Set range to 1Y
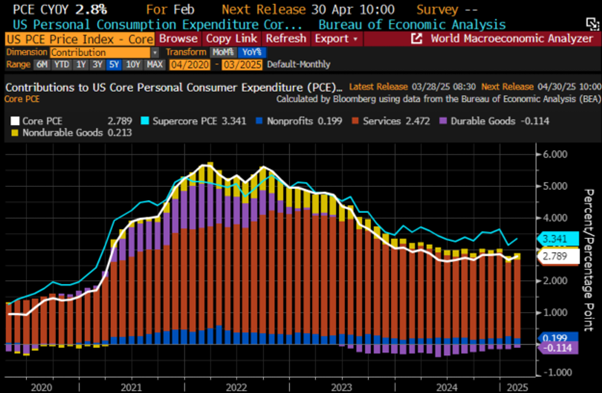602x393 pixels. (81, 64)
